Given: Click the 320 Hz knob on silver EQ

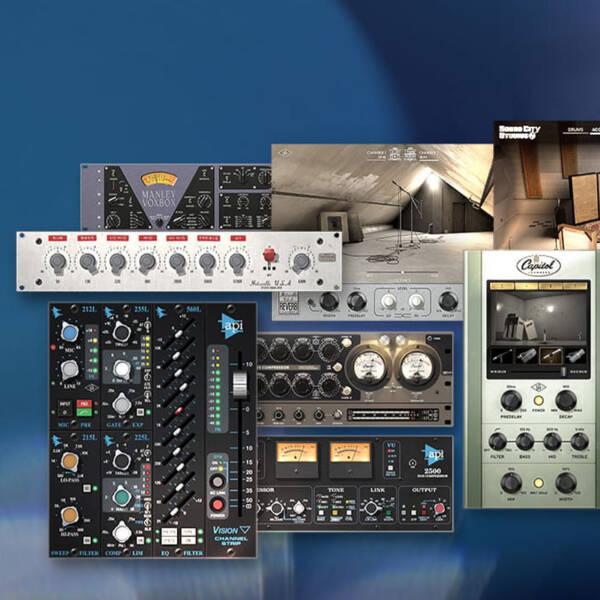Looking at the screenshot, I should pyautogui.click(x=117, y=263).
